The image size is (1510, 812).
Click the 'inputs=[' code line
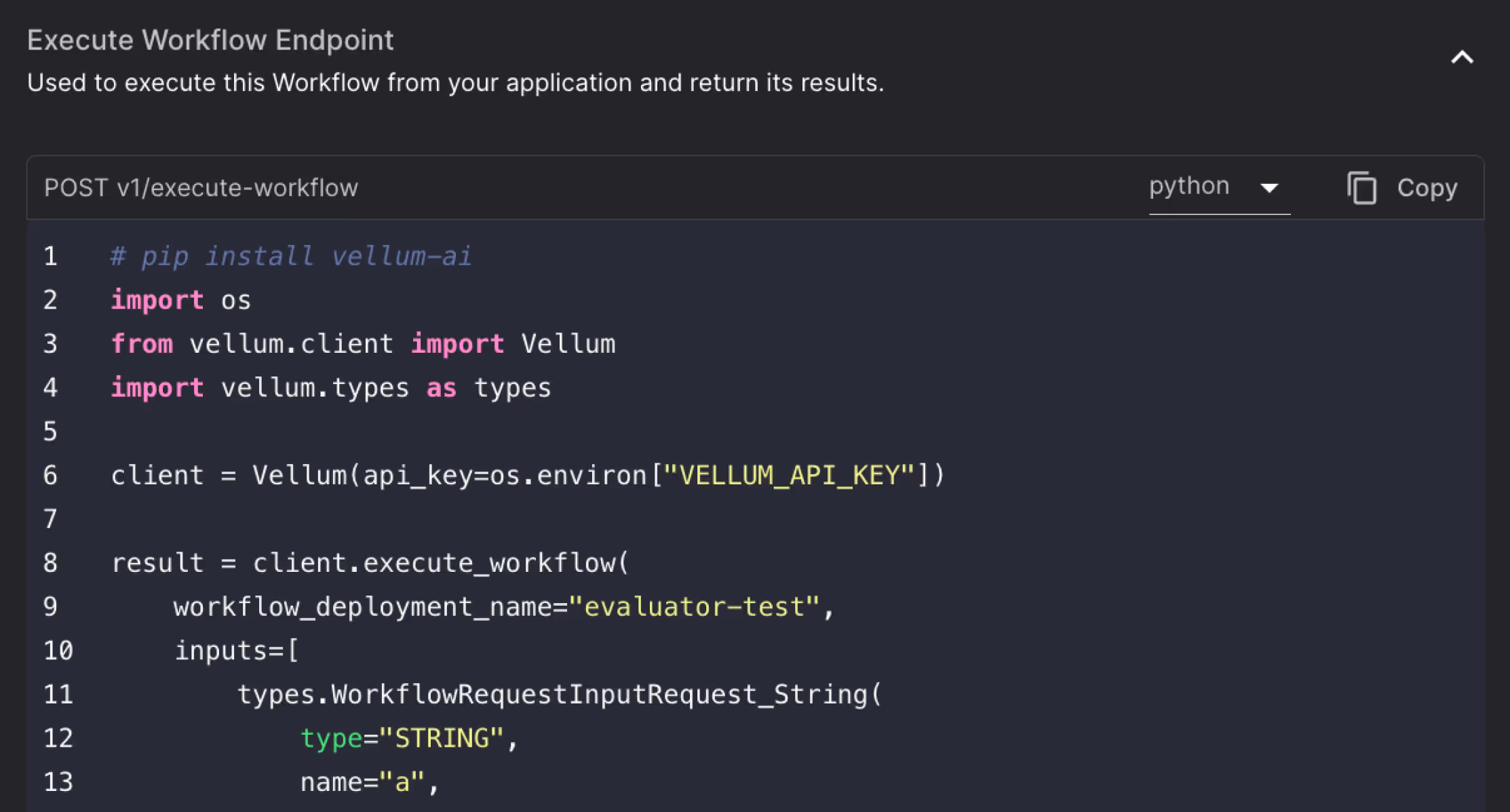pos(236,651)
